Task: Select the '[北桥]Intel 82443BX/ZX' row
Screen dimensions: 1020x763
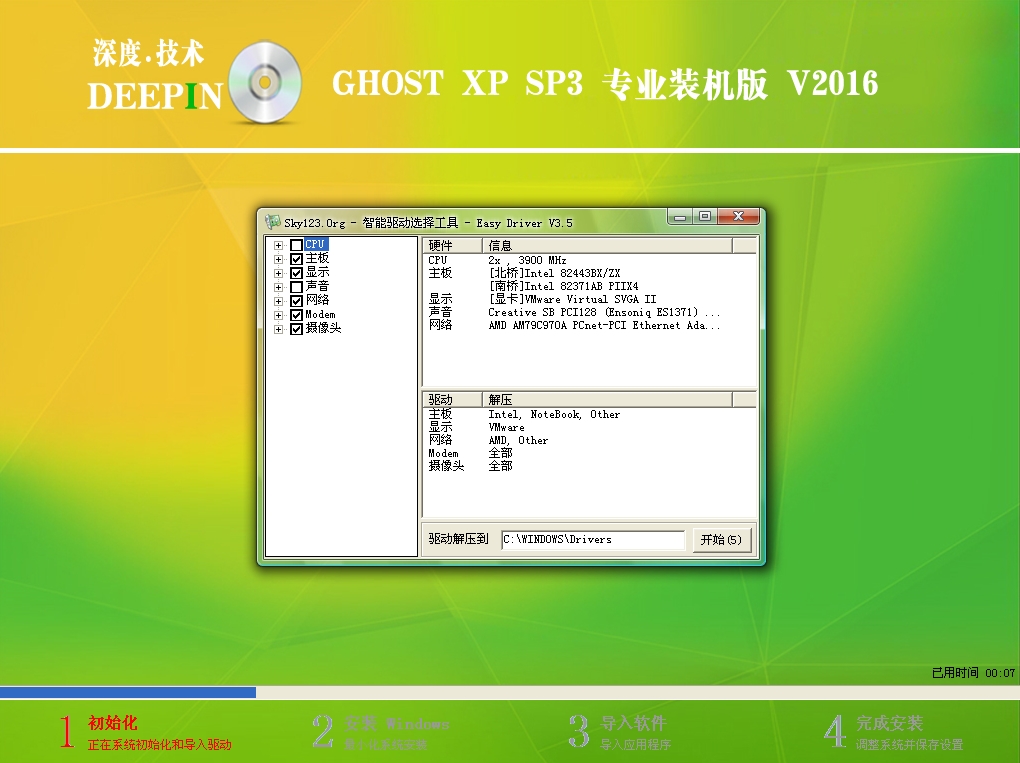Action: (589, 273)
